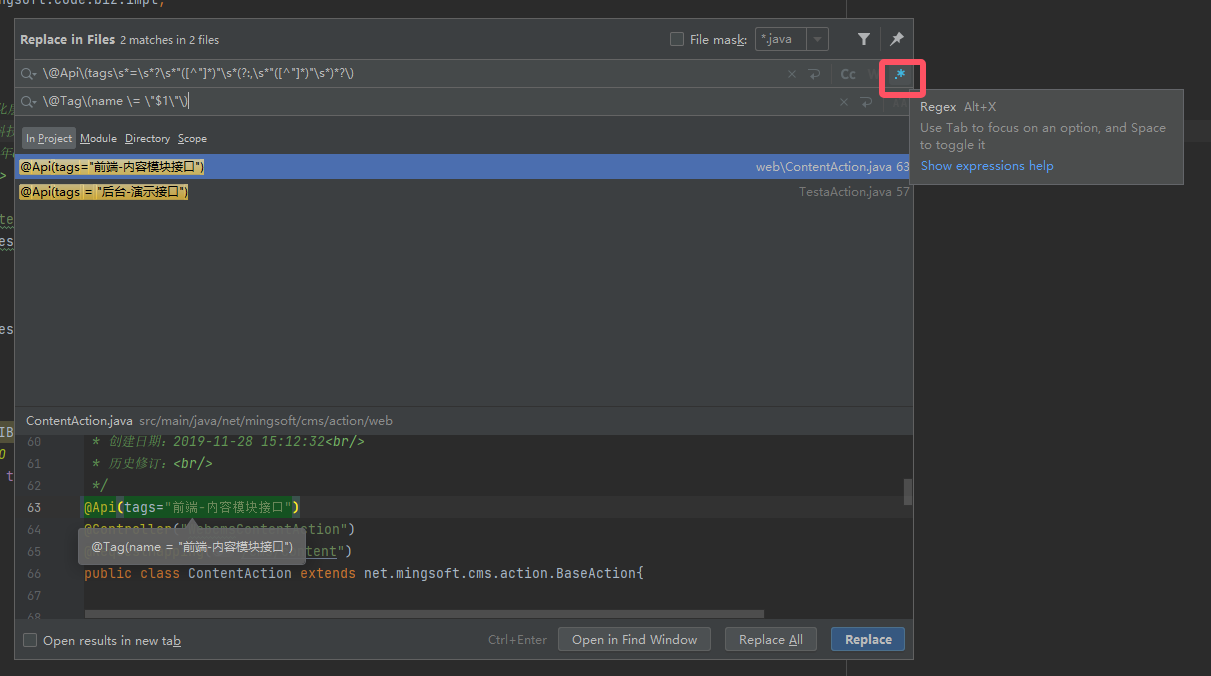
Task: Open Show expressions help link
Action: click(x=986, y=166)
